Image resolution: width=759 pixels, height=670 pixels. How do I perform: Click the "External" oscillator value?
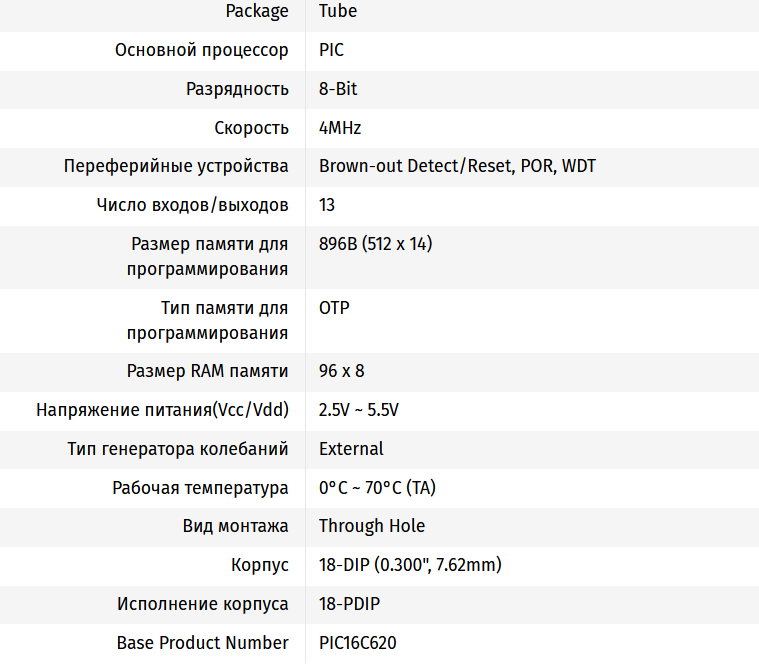tap(351, 449)
